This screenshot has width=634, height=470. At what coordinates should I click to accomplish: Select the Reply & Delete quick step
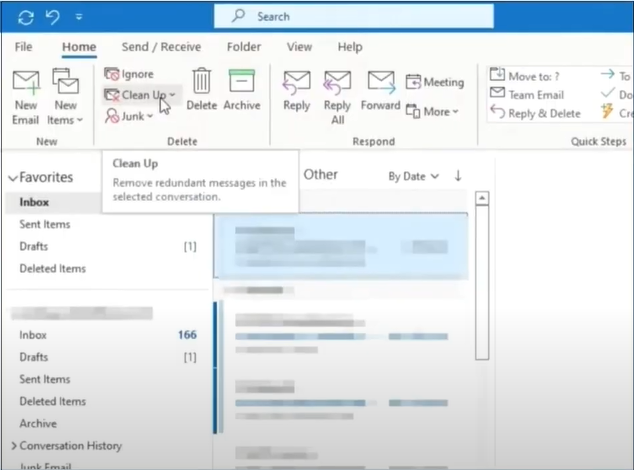(535, 113)
